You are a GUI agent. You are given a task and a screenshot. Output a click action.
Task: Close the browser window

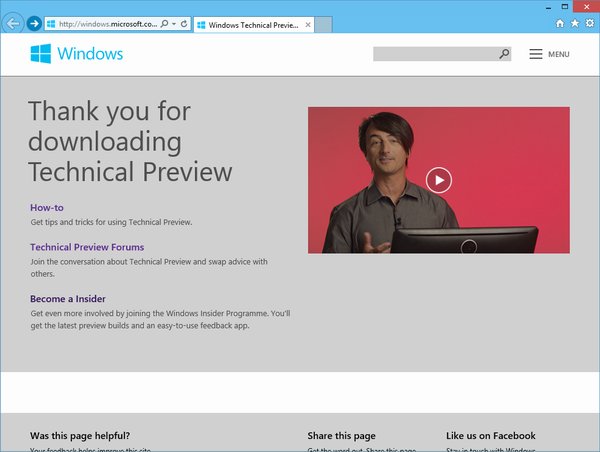[x=586, y=7]
